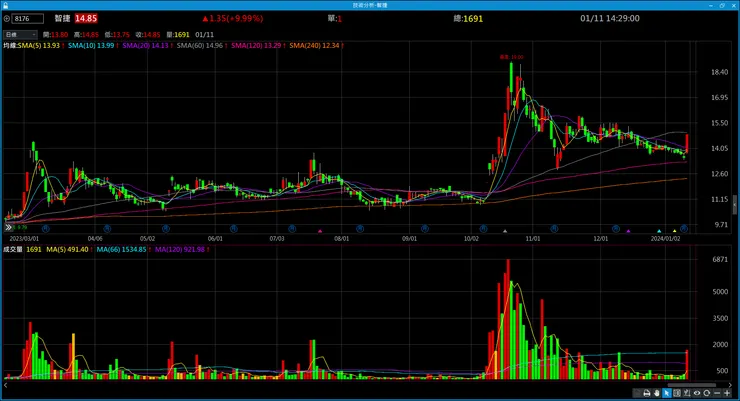This screenshot has width=740, height=401.
Task: Click the refresh circle icon in bottom toolbar
Action: (706, 393)
